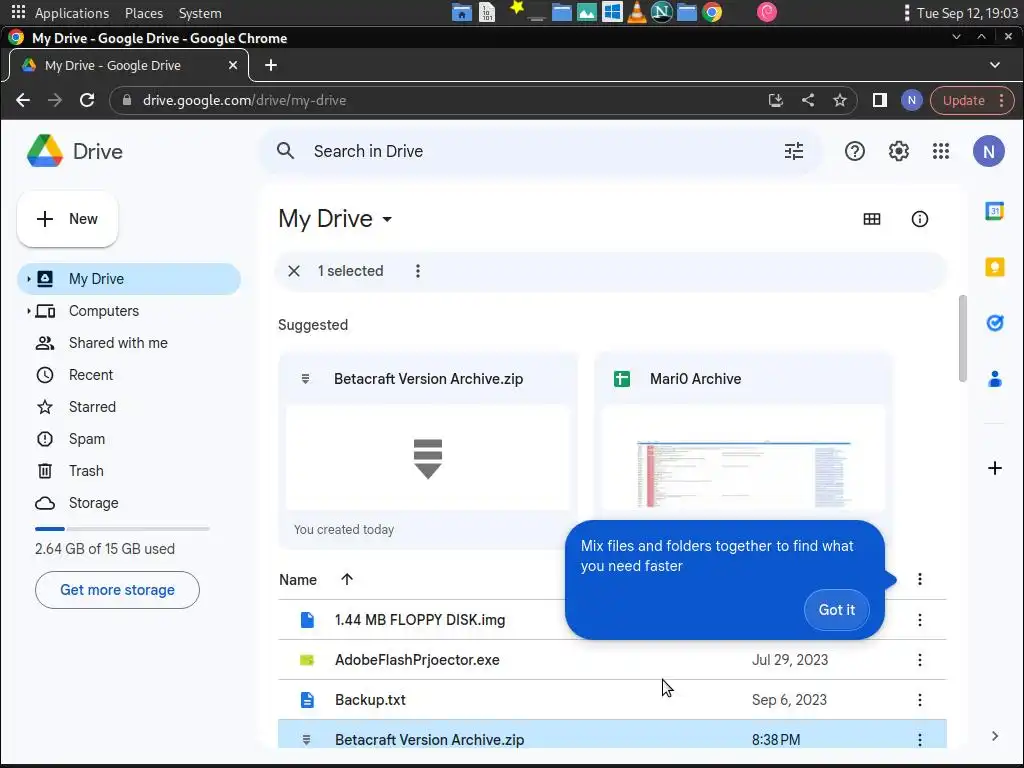This screenshot has width=1024, height=768.
Task: Show the details info panel
Action: (x=920, y=219)
